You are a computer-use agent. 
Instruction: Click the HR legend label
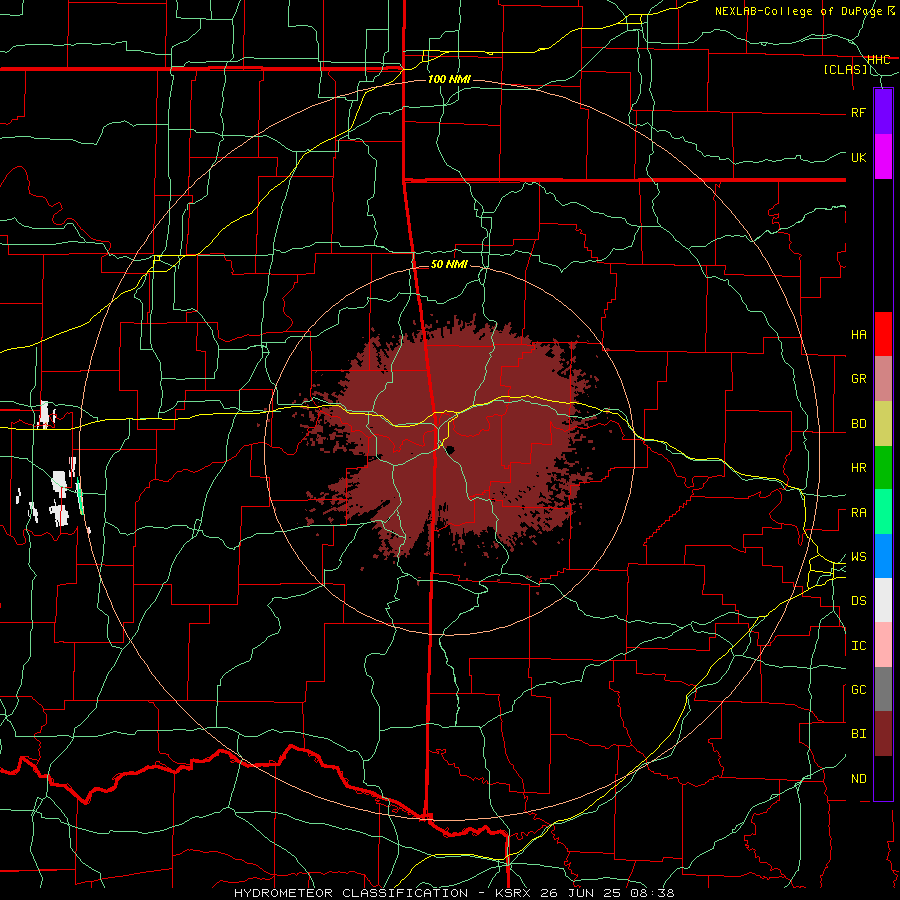click(858, 468)
